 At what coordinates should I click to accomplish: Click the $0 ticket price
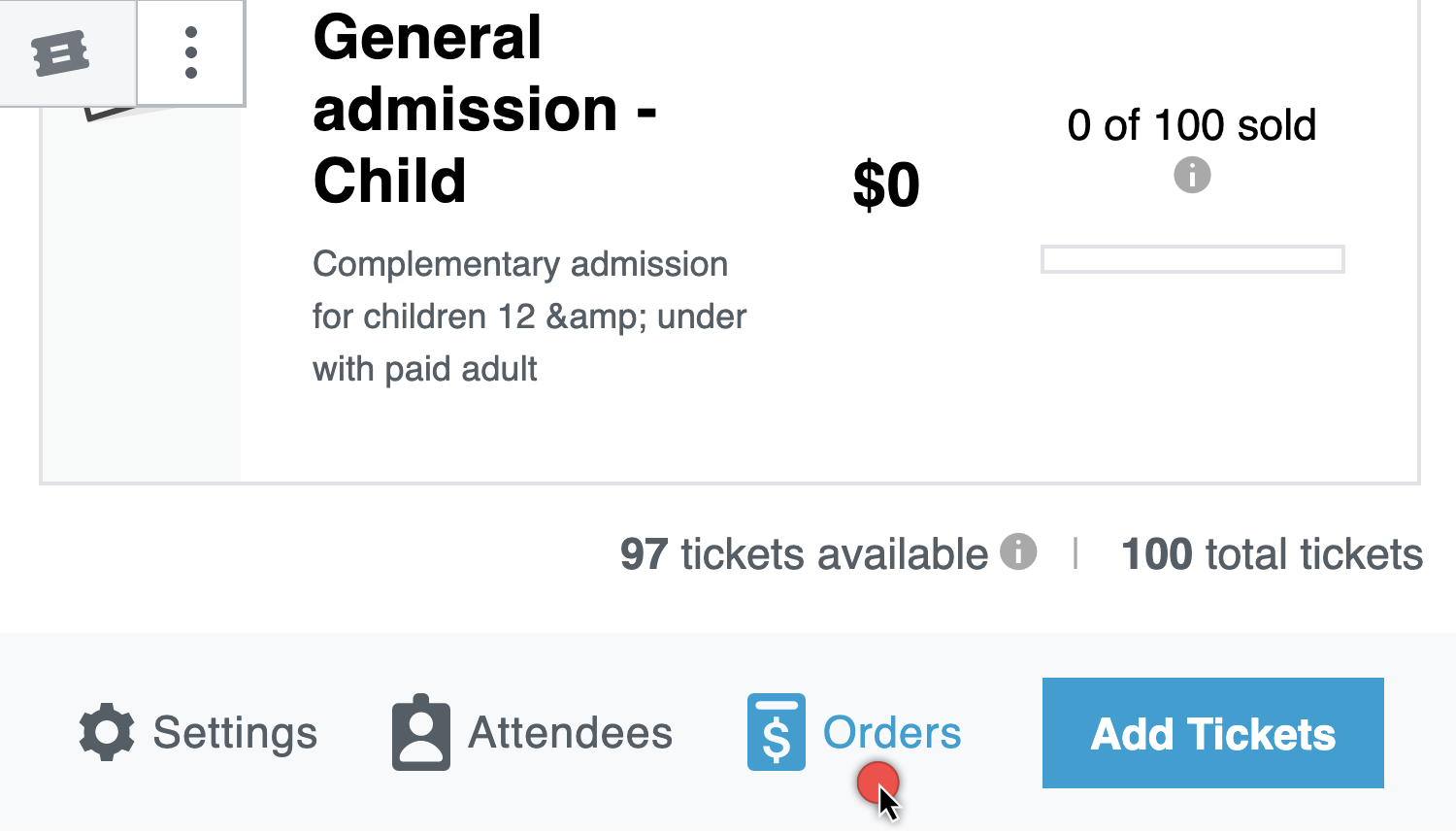tap(886, 184)
